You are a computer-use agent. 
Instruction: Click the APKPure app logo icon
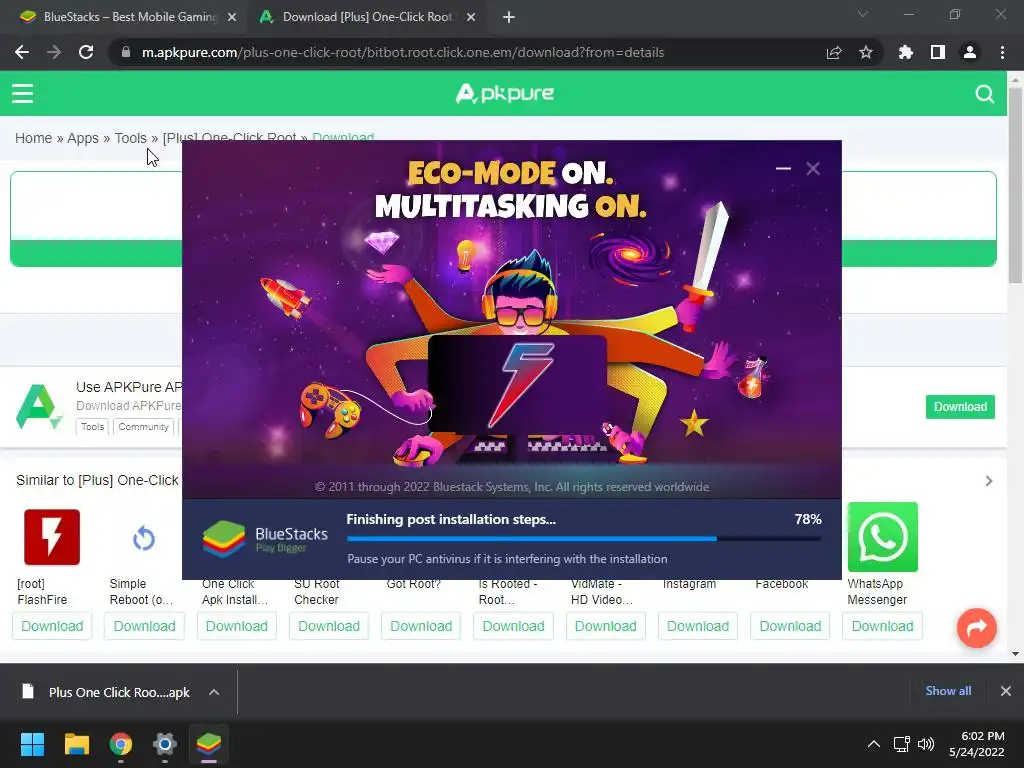coord(39,407)
